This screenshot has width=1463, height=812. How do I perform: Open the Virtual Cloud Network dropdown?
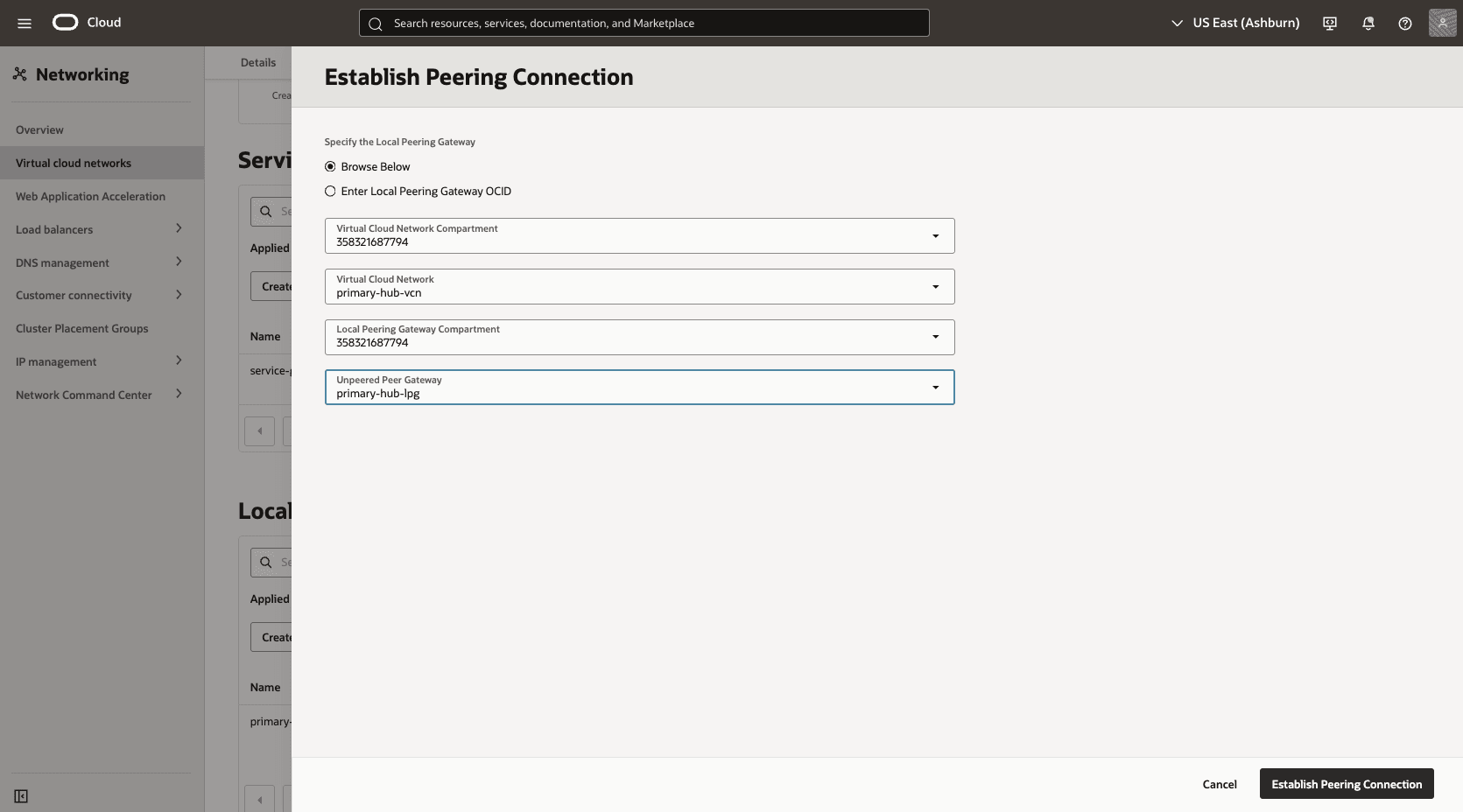click(935, 286)
